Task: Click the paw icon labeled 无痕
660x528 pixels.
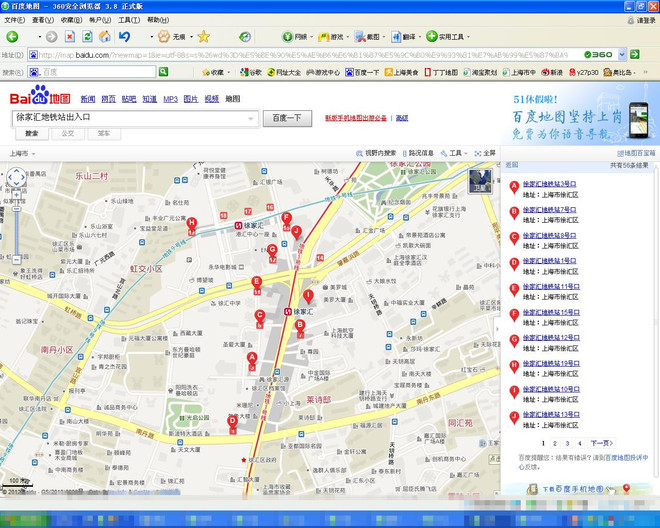Action: (x=164, y=37)
